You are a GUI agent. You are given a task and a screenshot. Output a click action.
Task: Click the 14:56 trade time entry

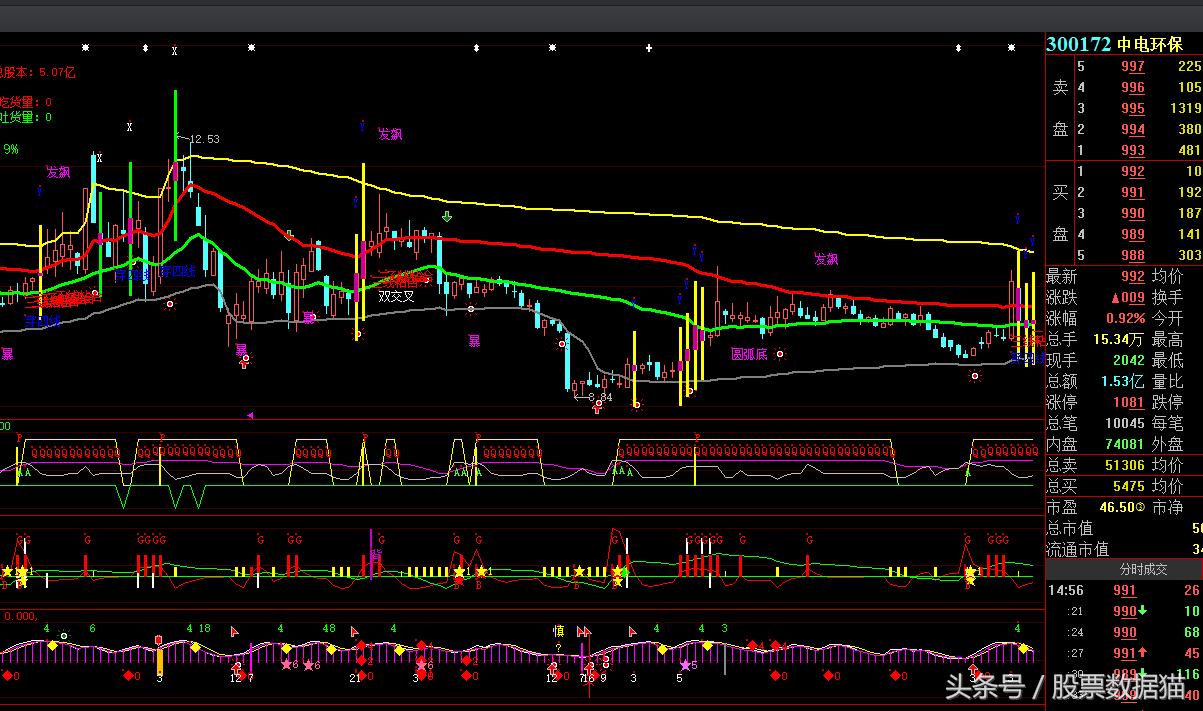(x=1064, y=591)
